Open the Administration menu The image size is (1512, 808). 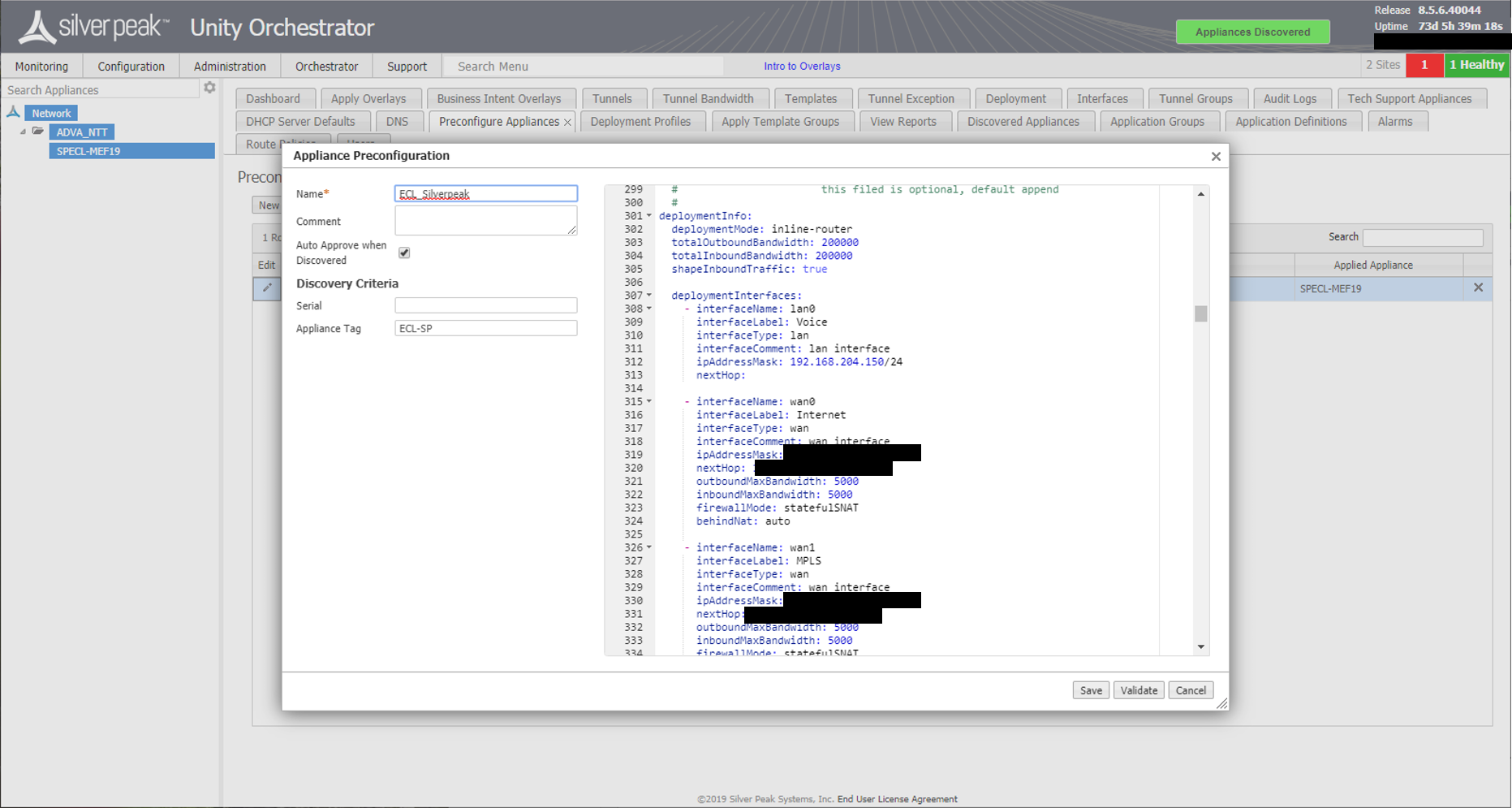coord(230,67)
